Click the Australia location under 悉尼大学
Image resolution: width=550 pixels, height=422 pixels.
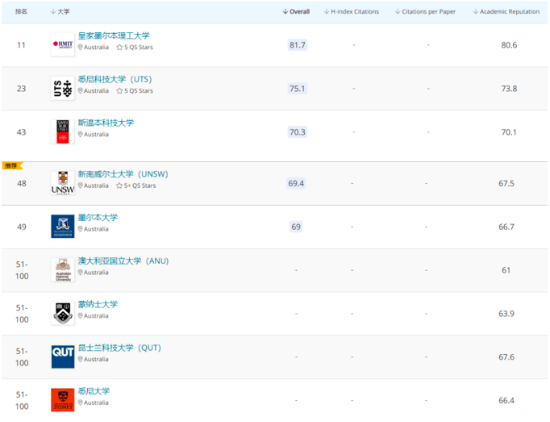pyautogui.click(x=93, y=403)
